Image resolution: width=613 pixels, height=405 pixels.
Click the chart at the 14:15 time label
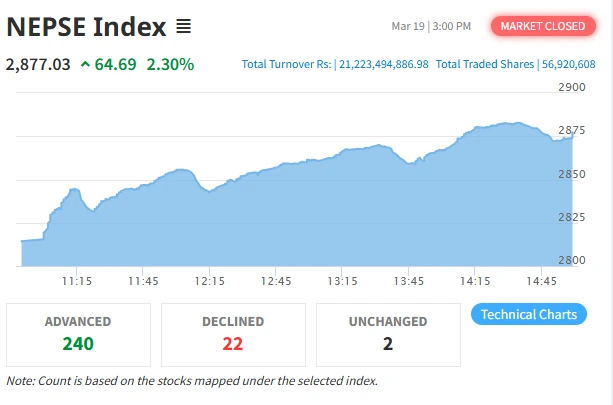tap(475, 281)
